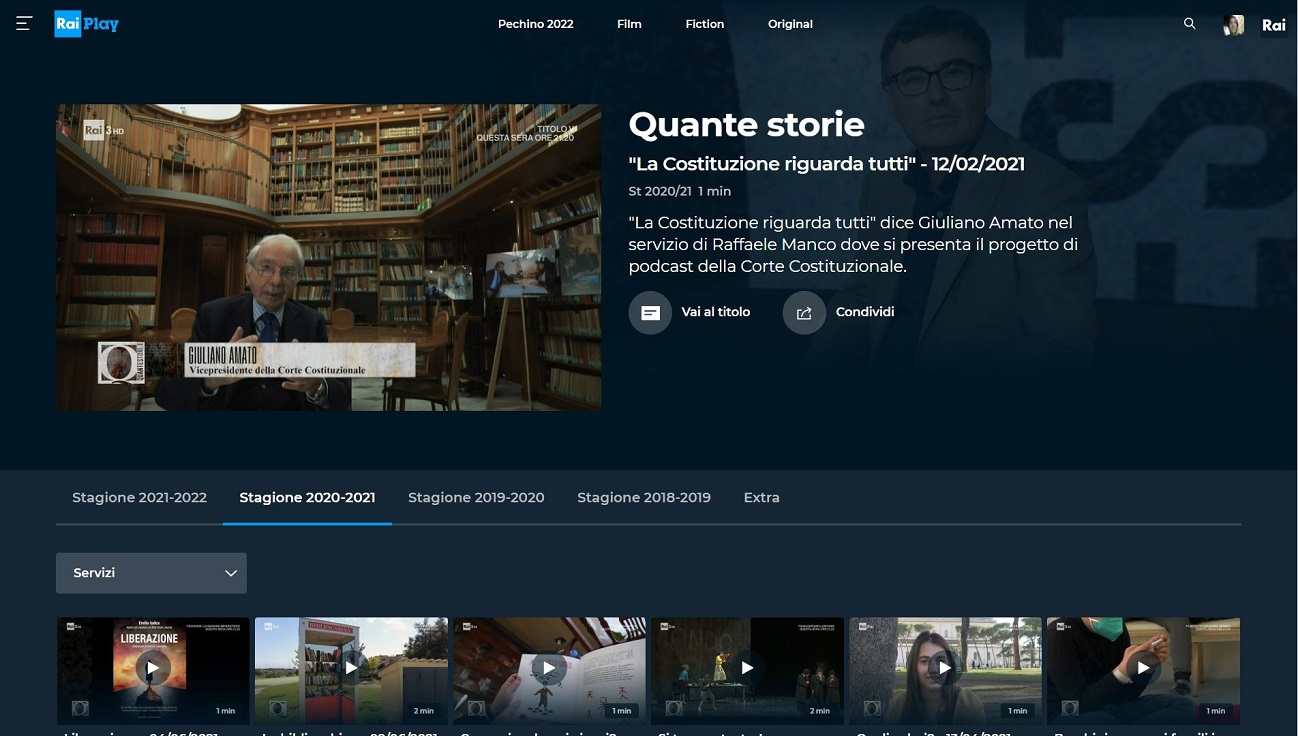The image size is (1298, 736).
Task: Click the Vai al titolo icon
Action: click(x=650, y=313)
